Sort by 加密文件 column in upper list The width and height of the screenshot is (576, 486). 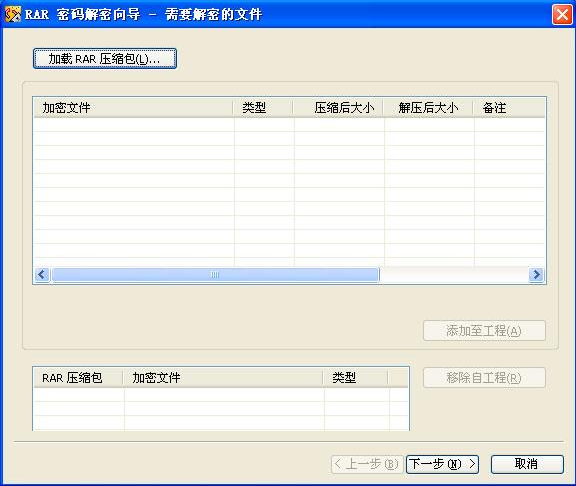tap(133, 108)
